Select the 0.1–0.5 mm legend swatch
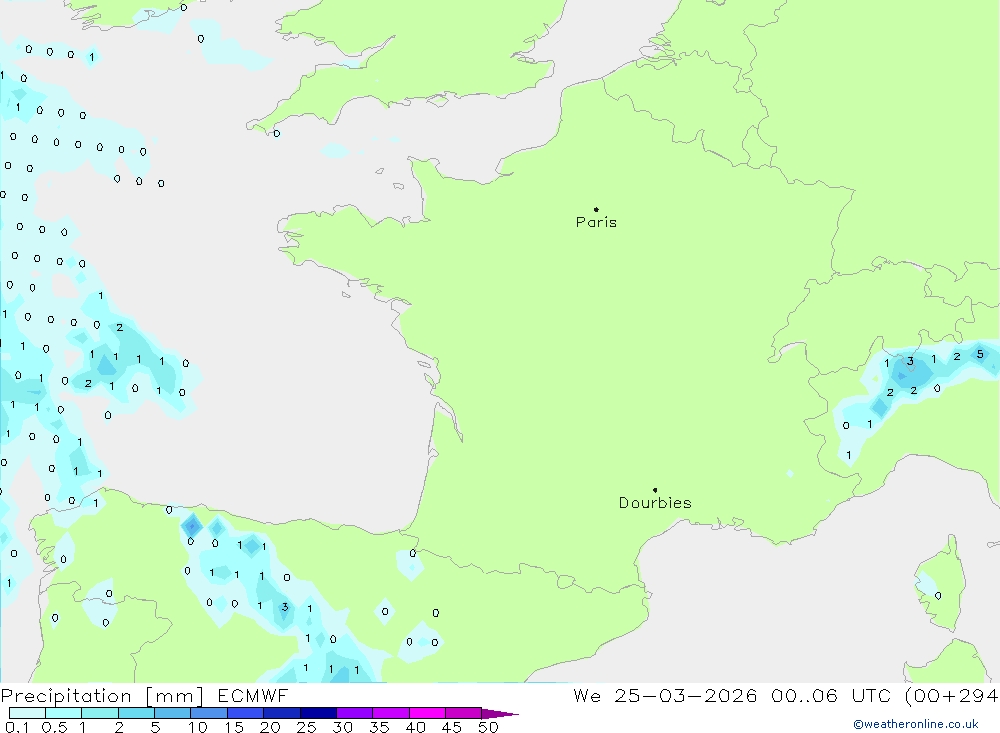Viewport: 1000px width, 733px height. coord(27,713)
